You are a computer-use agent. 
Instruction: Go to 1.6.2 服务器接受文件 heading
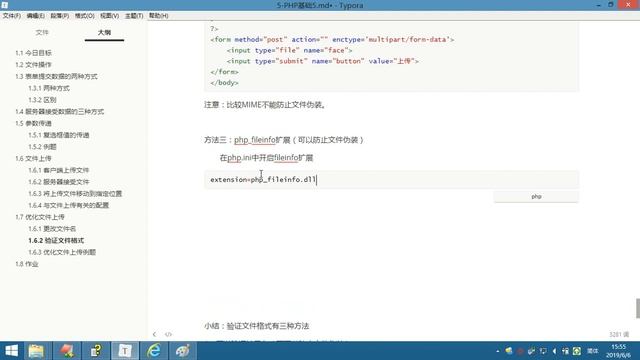[59, 182]
